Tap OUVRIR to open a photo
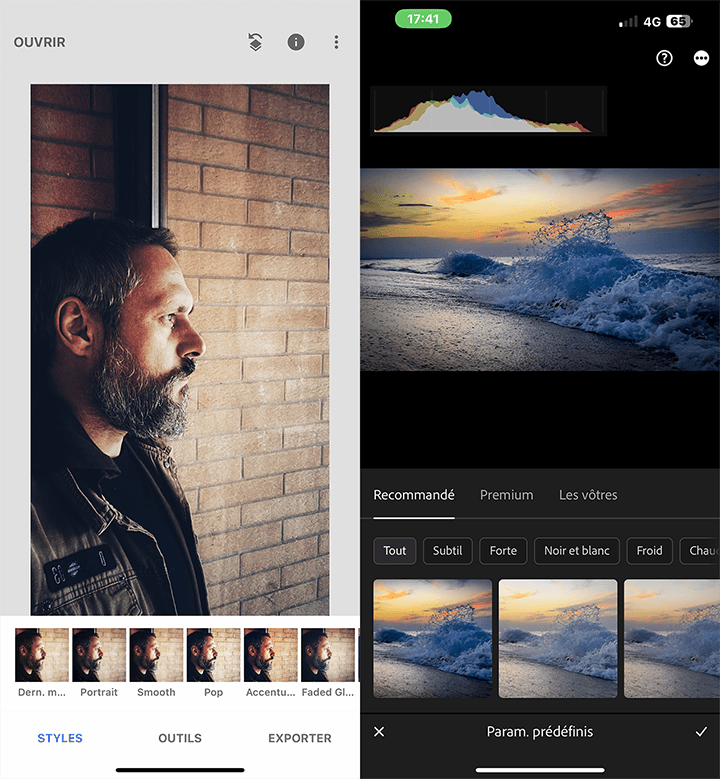This screenshot has width=720, height=779. point(39,42)
